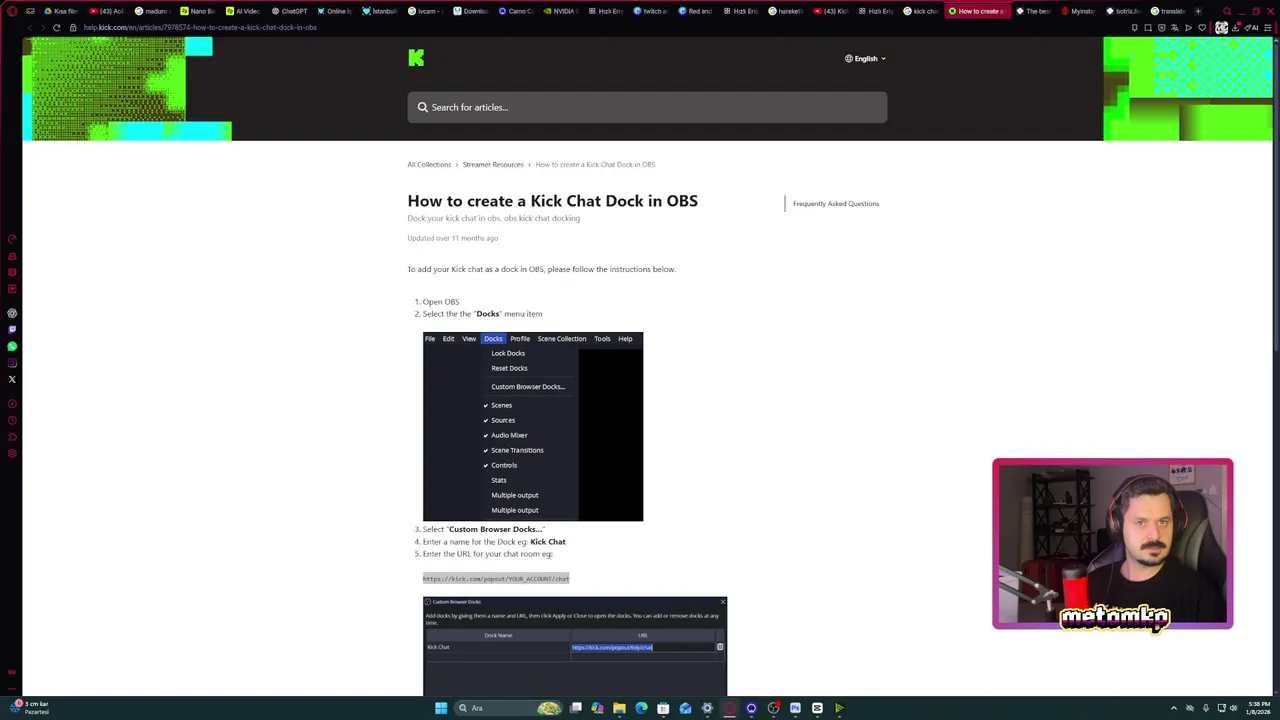
Task: Open Microsoft Store from the taskbar
Action: (663, 708)
